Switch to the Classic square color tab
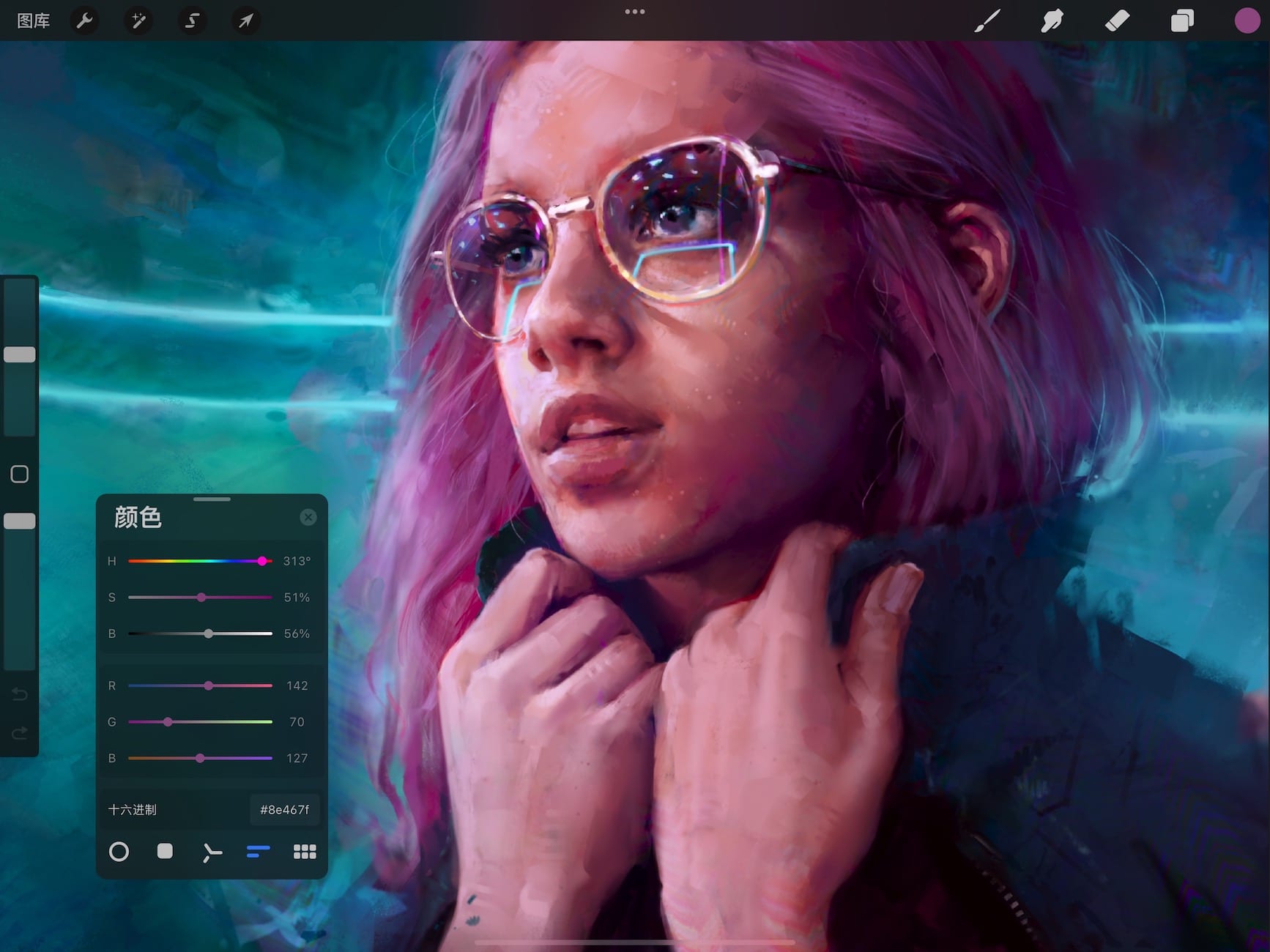Viewport: 1270px width, 952px height. (165, 851)
